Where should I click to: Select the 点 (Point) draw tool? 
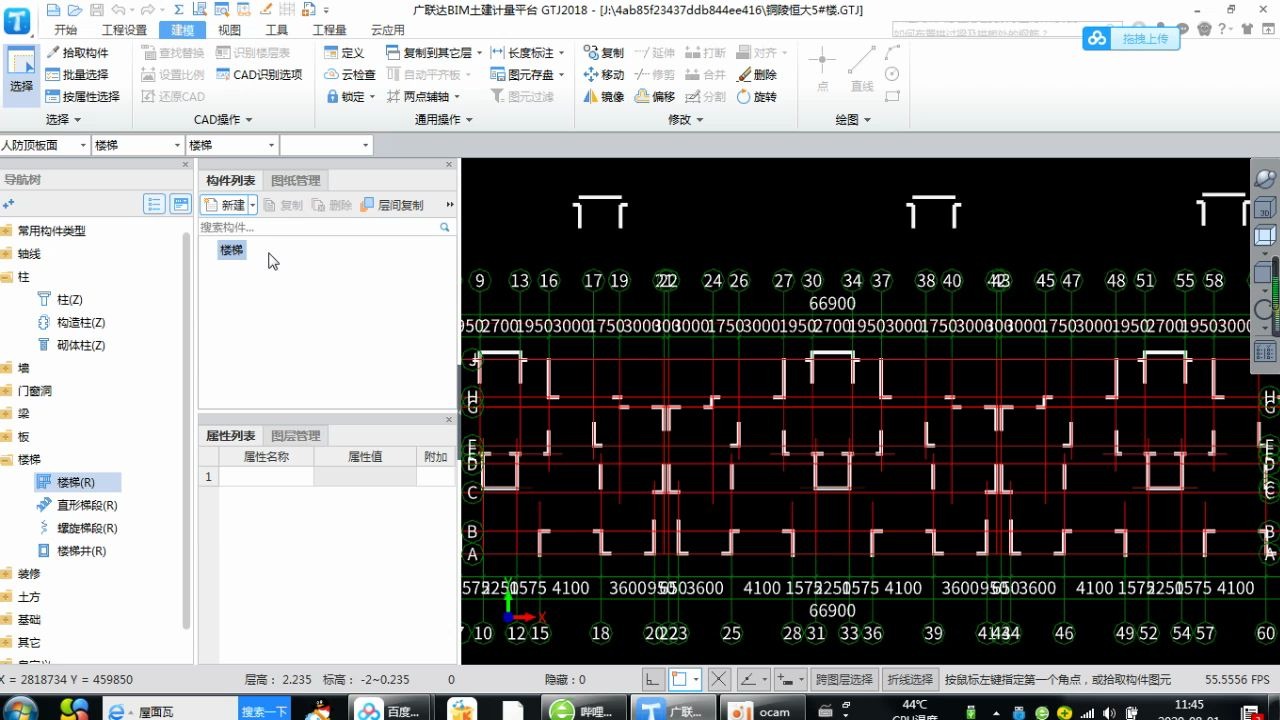tap(822, 68)
